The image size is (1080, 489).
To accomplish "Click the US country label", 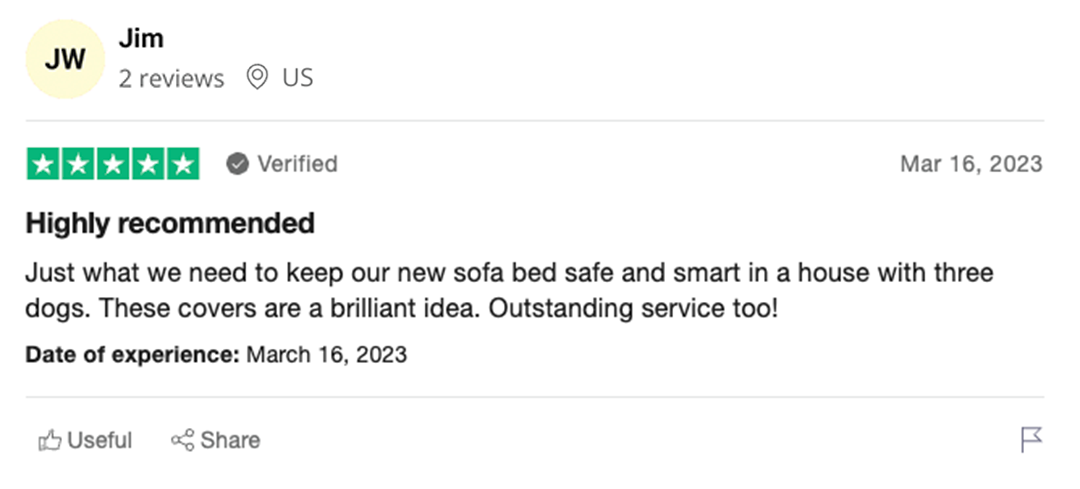I will coord(297,77).
